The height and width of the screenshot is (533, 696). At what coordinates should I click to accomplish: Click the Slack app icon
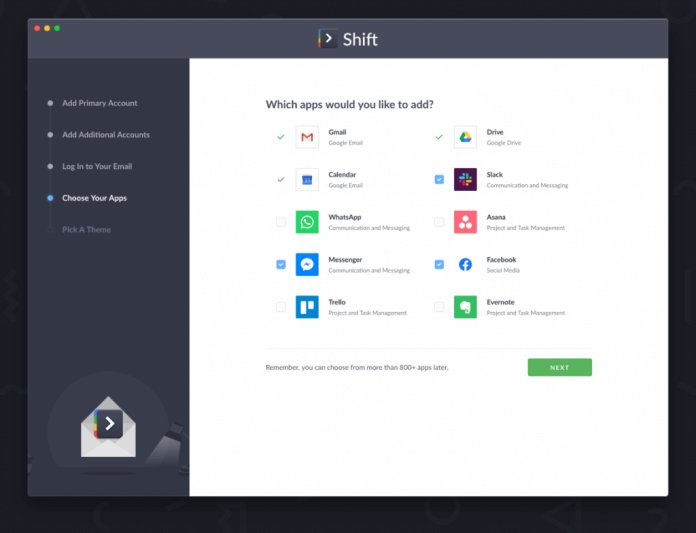click(465, 180)
